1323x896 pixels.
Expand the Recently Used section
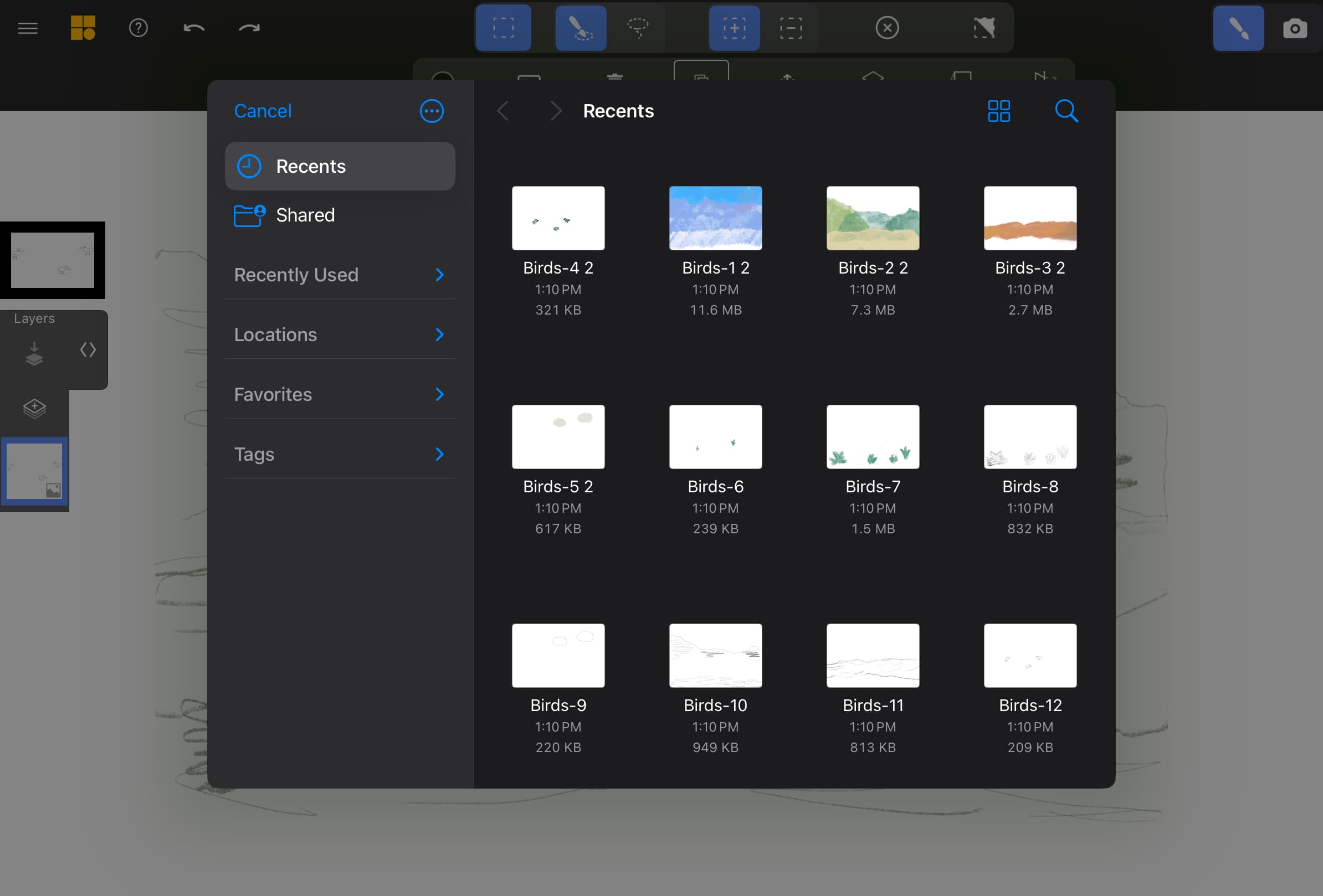pyautogui.click(x=439, y=274)
